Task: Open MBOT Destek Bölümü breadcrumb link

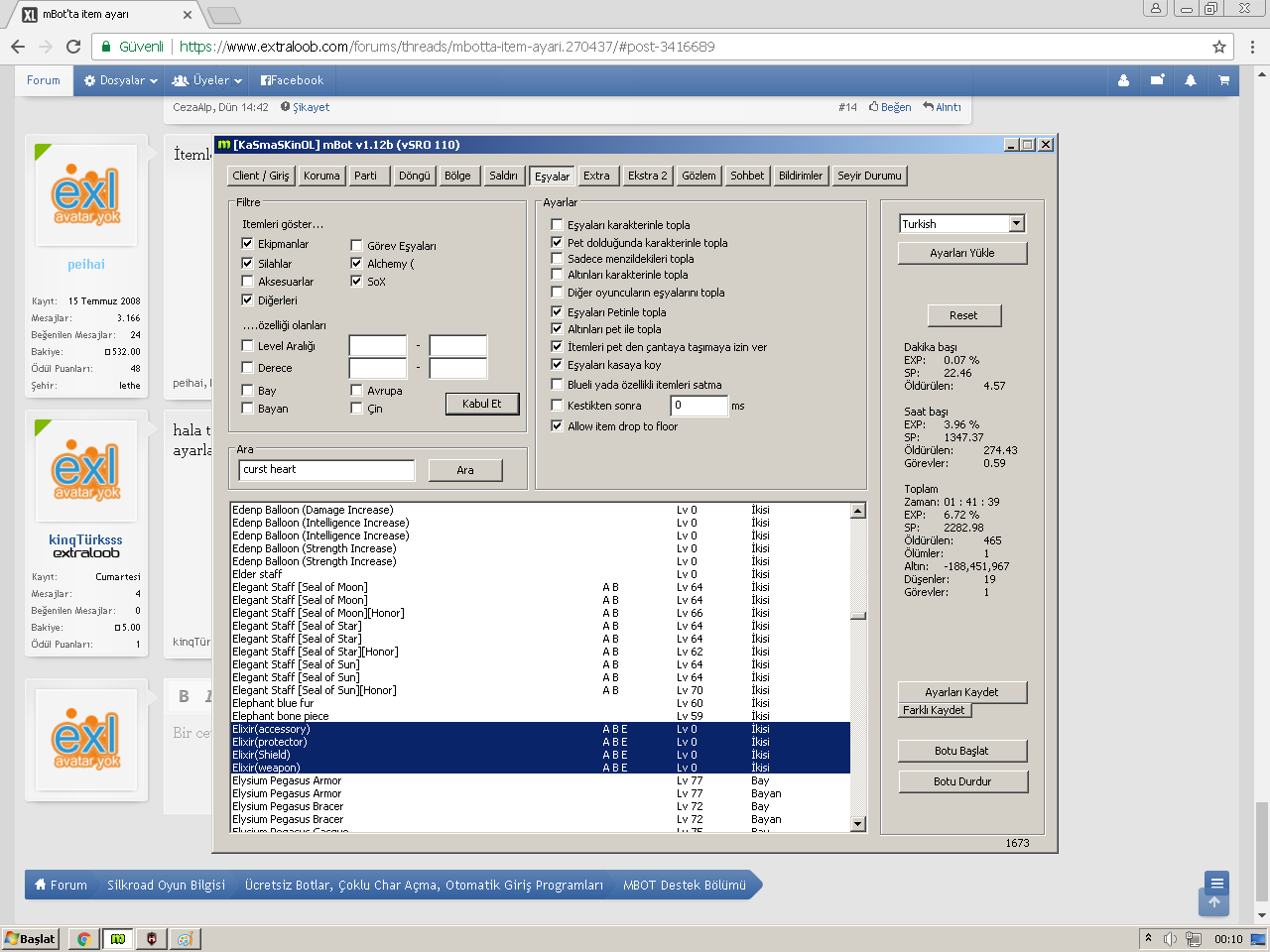Action: click(685, 886)
